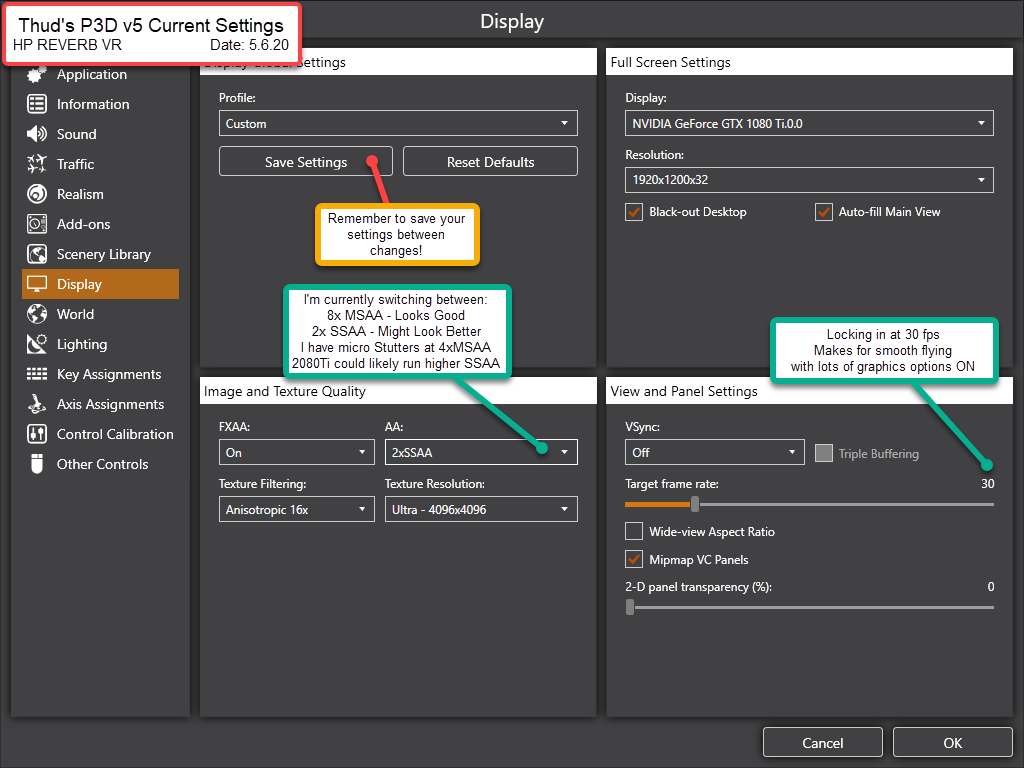Image resolution: width=1024 pixels, height=768 pixels.
Task: Enable the Wide-view Aspect Ratio checkbox
Action: point(634,532)
